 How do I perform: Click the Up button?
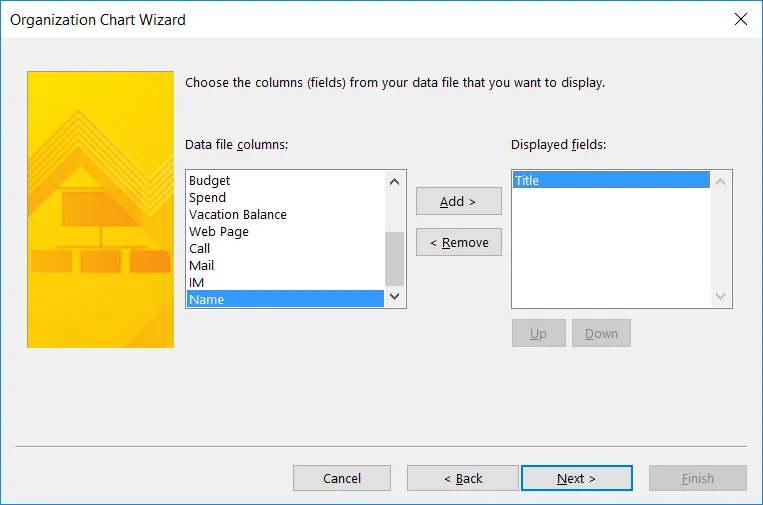[x=539, y=333]
